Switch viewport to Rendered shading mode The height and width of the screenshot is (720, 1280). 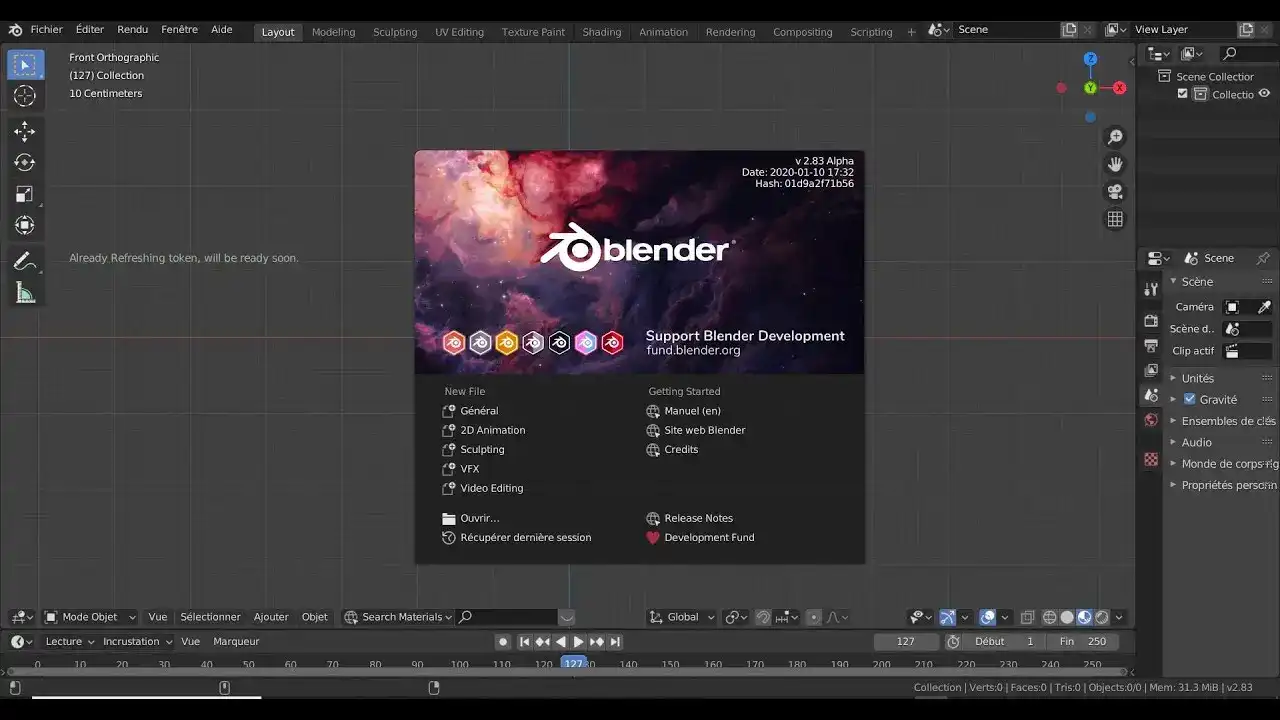click(x=1104, y=617)
